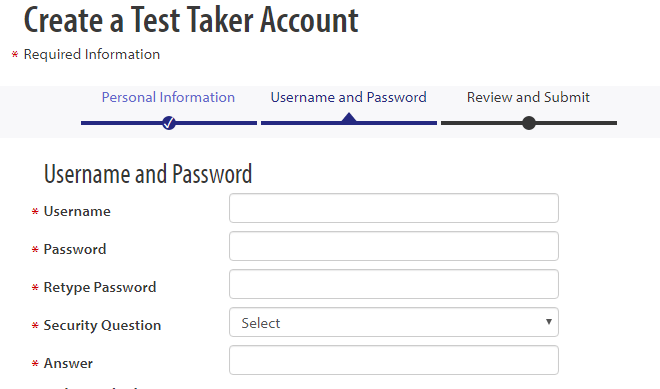Click the Security Question field label
Screen dimensions: 660x389
click(102, 325)
